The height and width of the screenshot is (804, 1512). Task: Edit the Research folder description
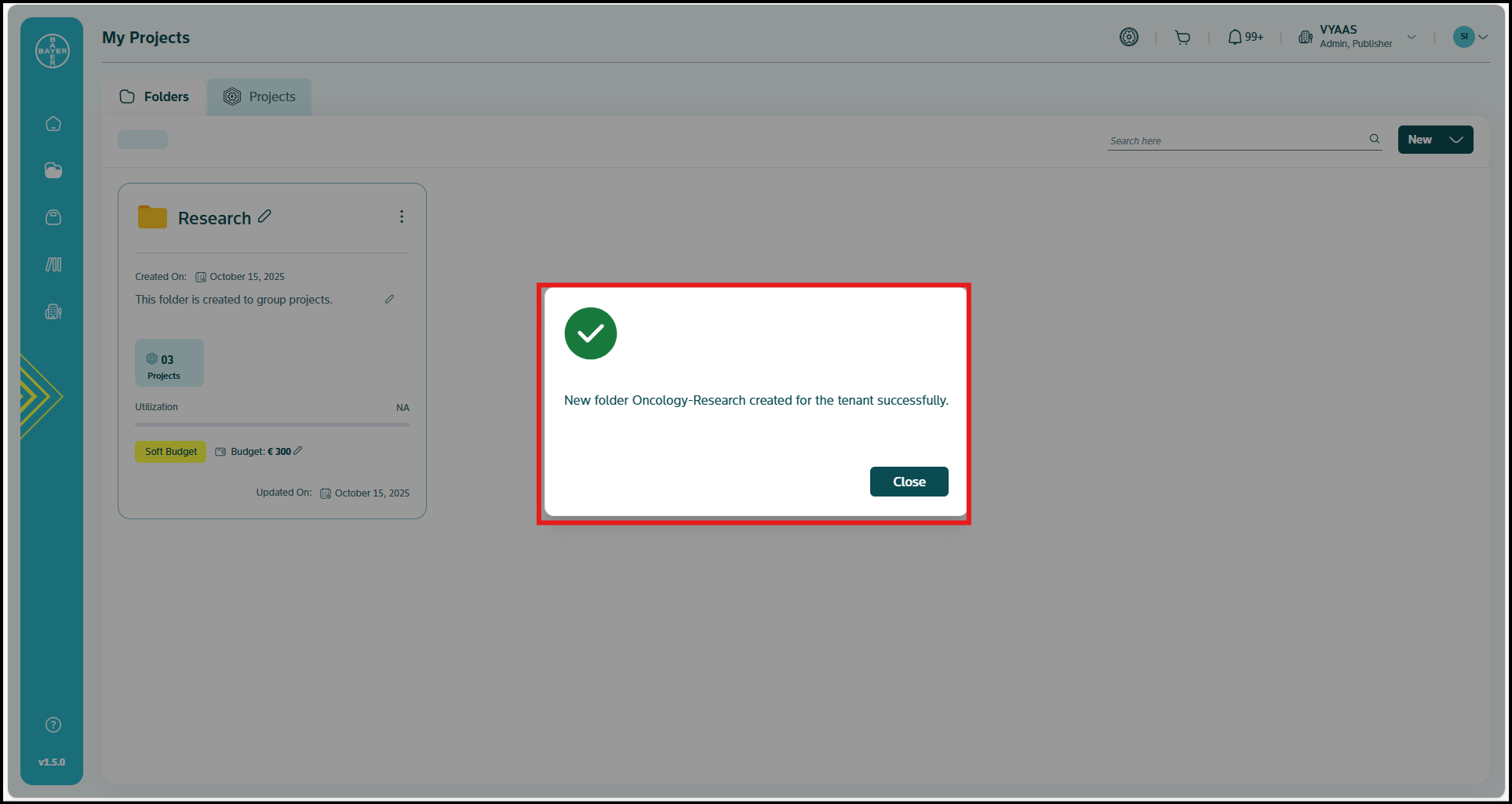coord(389,300)
